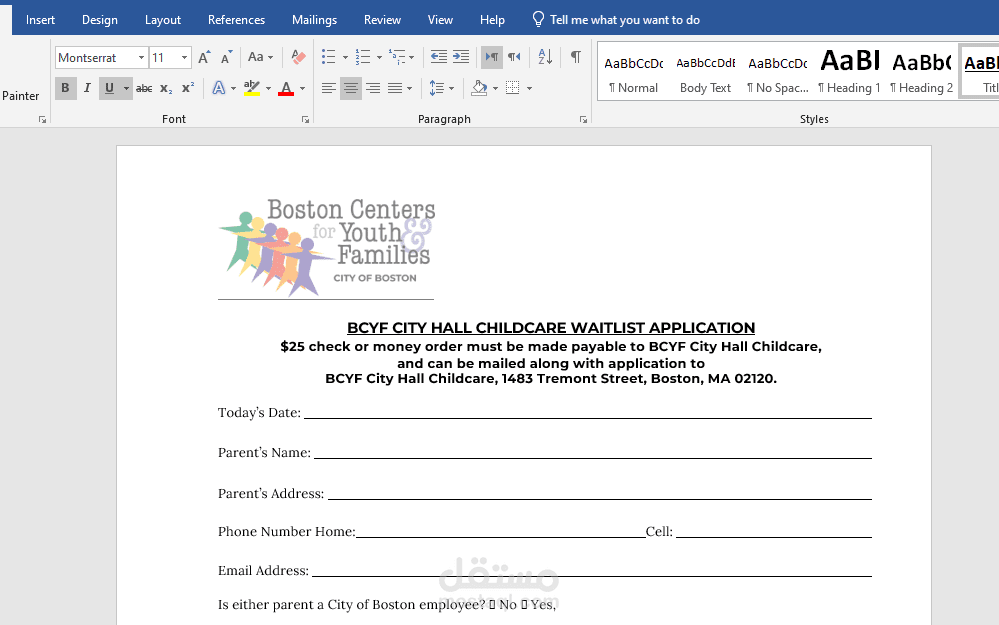This screenshot has height=625, width=999.
Task: Apply red font color
Action: tap(286, 88)
